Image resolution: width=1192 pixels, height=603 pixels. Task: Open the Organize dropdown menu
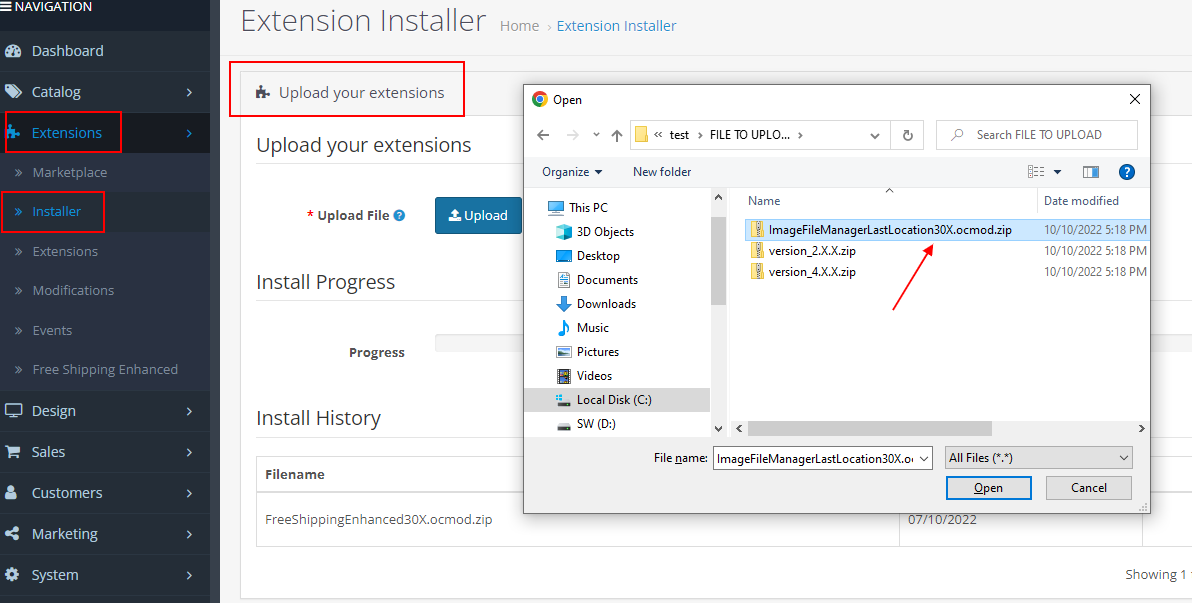(x=570, y=171)
